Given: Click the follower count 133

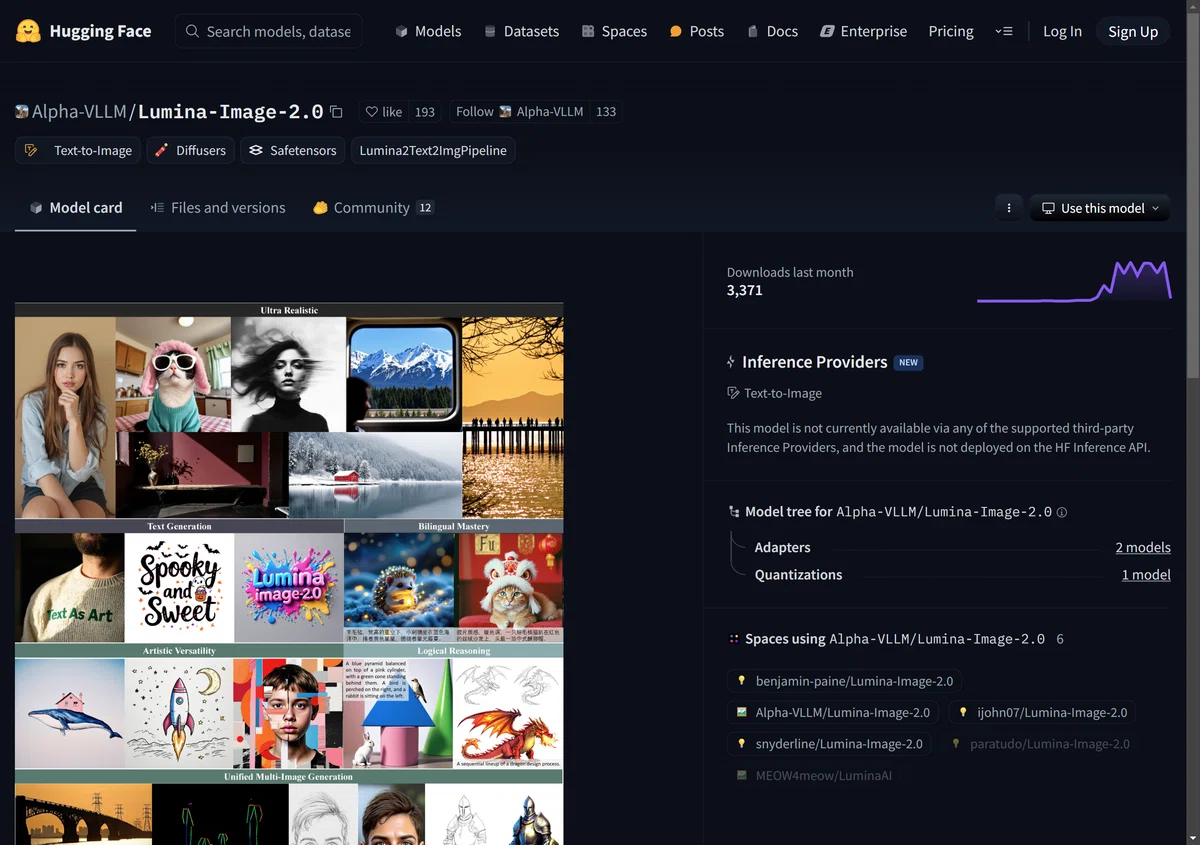Looking at the screenshot, I should tap(606, 112).
